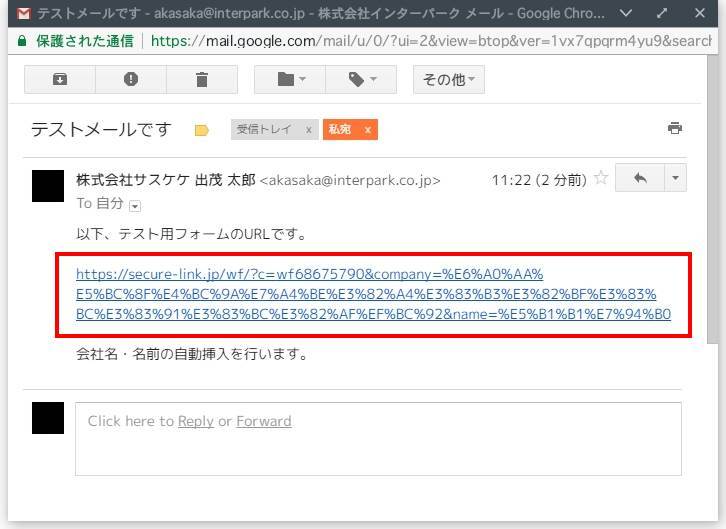Click the Forward link in reply box
Screen dimensions: 726x529
(264, 421)
